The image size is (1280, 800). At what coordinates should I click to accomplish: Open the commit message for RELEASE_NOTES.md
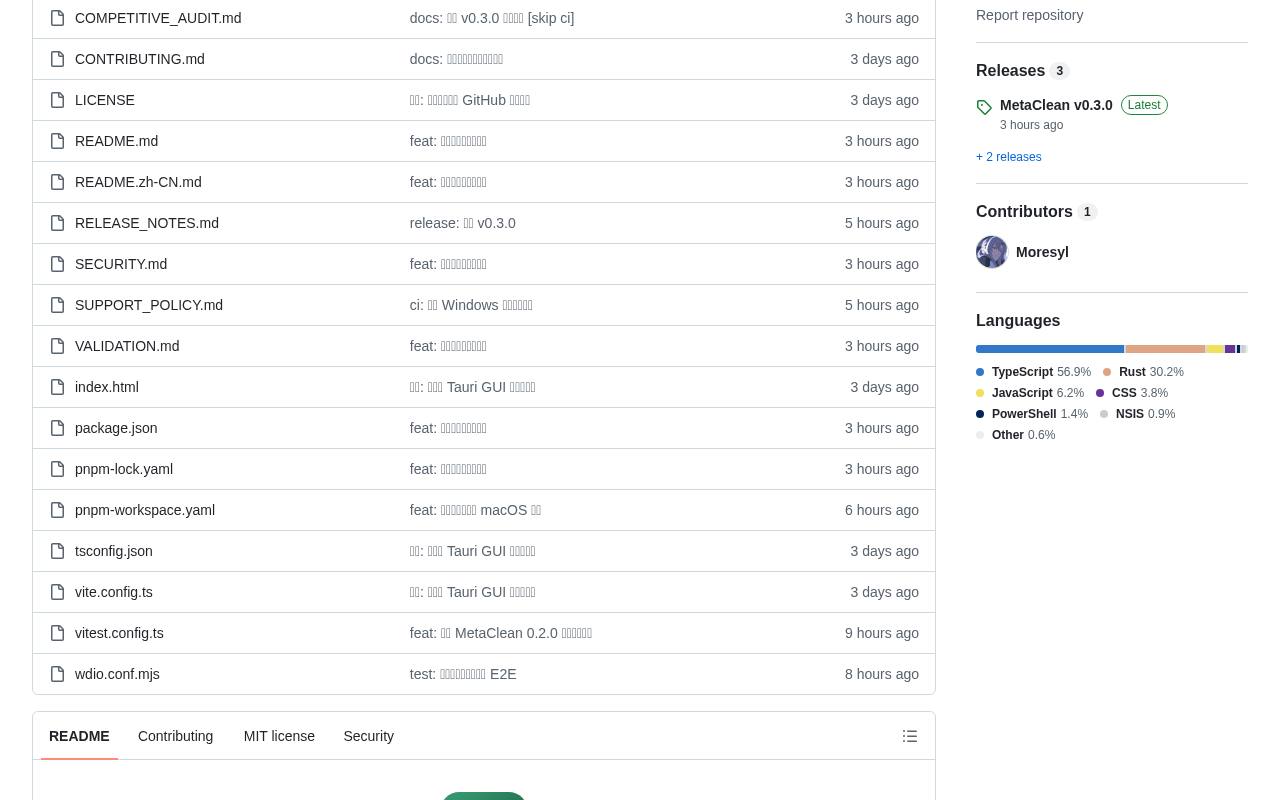[462, 223]
